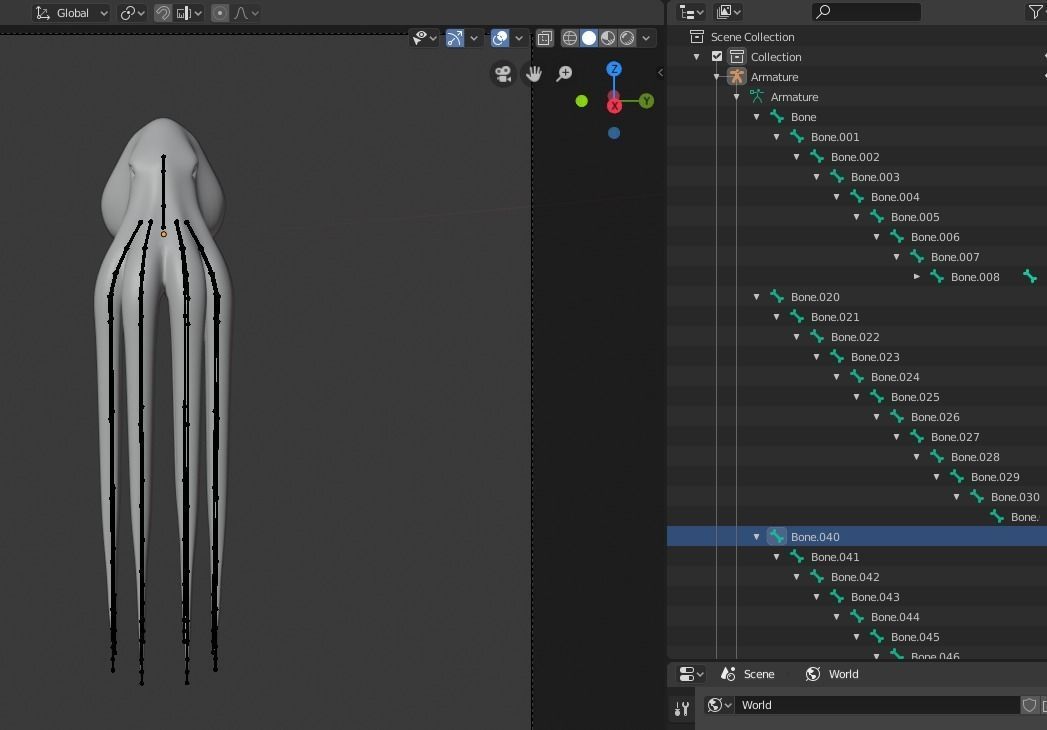
Task: Open the gizmo options dropdown arrow
Action: pos(473,38)
